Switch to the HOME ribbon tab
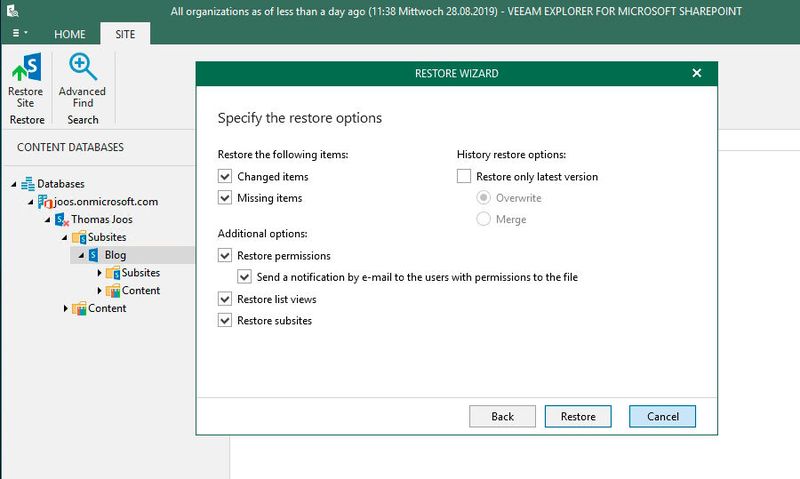This screenshot has height=479, width=800. (70, 34)
